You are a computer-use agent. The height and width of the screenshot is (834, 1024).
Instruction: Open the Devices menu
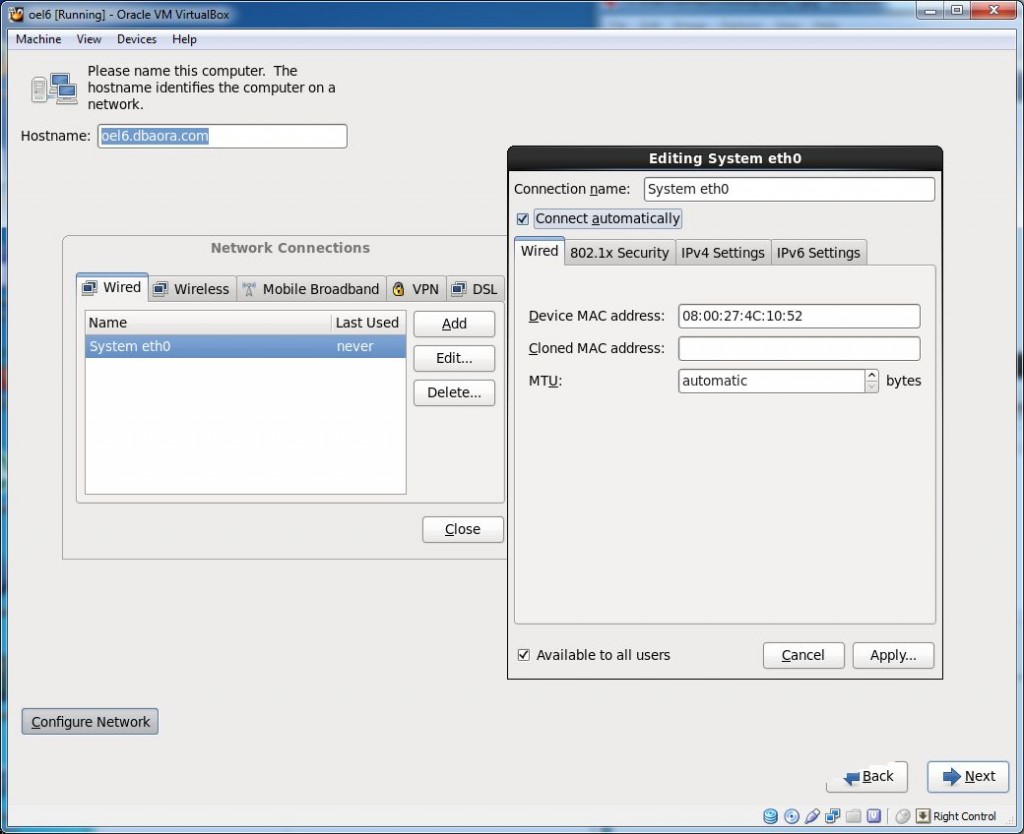[136, 39]
